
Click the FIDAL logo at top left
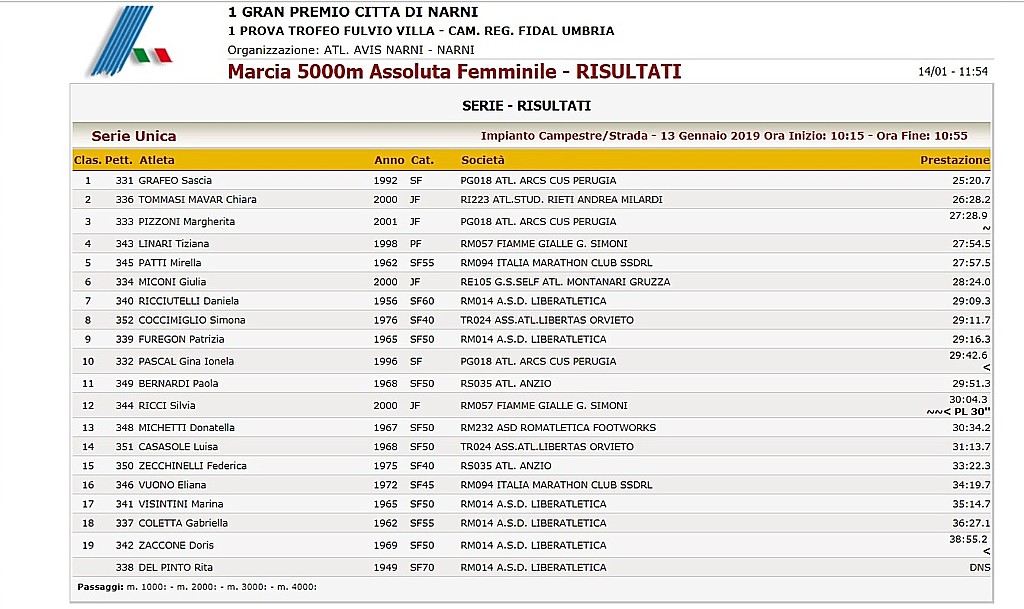[129, 40]
